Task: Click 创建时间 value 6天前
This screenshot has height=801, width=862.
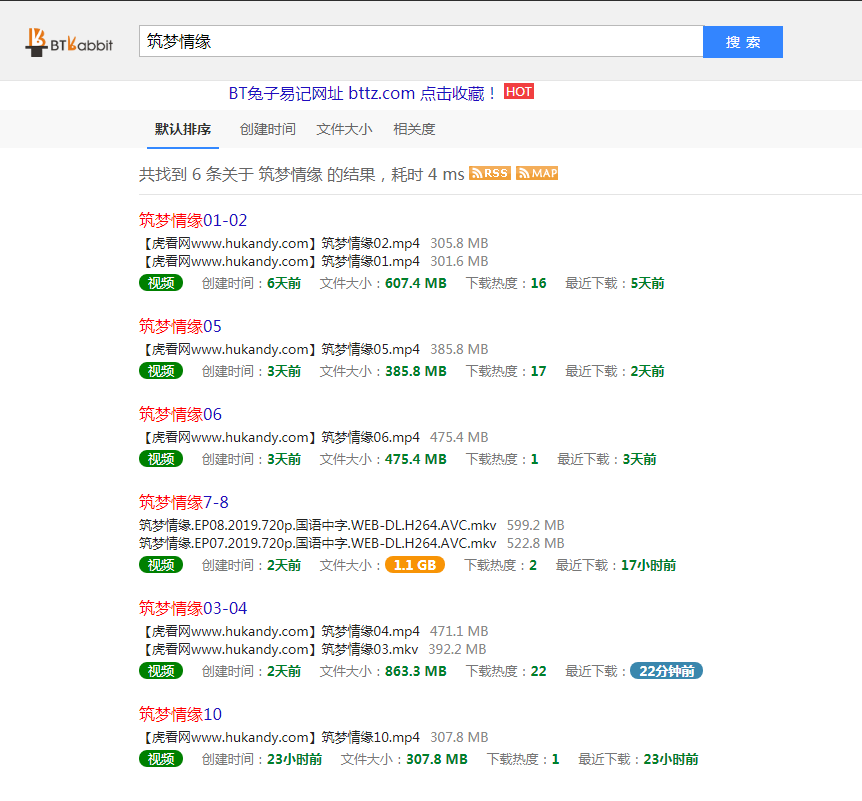Action: point(284,283)
